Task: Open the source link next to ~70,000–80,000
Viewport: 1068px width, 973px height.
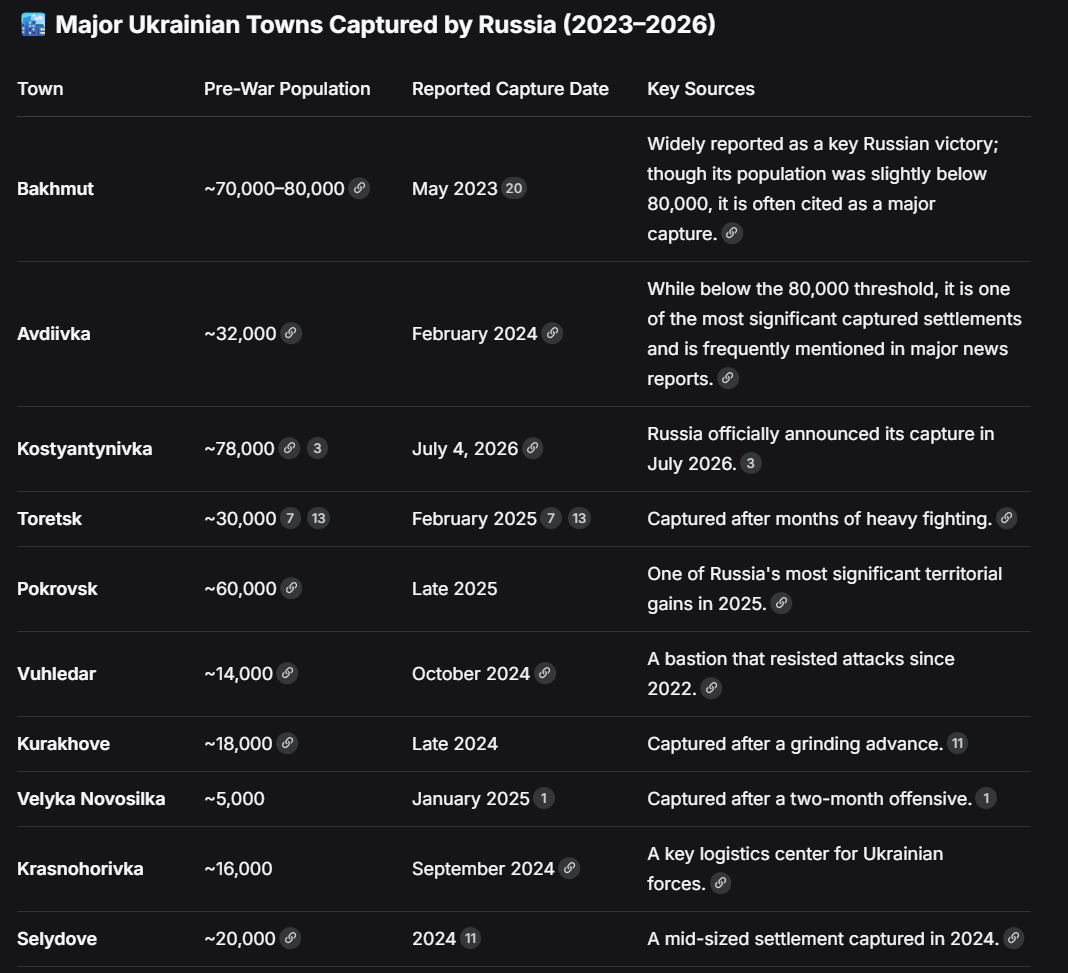Action: pyautogui.click(x=359, y=188)
